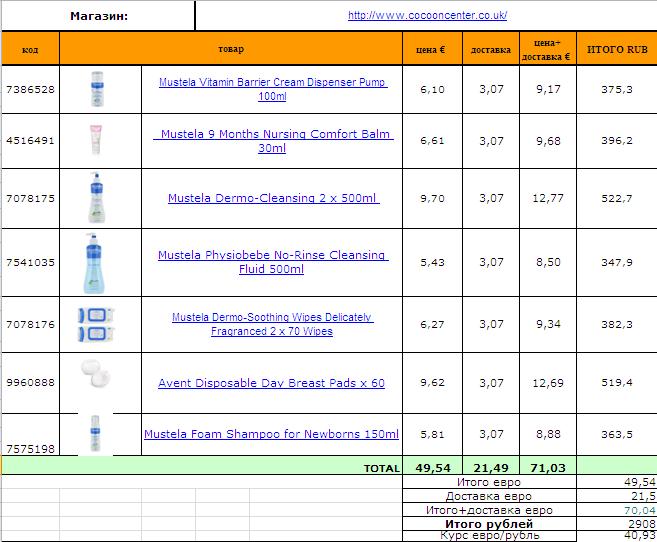The width and height of the screenshot is (657, 542).
Task: Open Mustela Vitamin Barrier Cream product link
Action: (x=272, y=82)
